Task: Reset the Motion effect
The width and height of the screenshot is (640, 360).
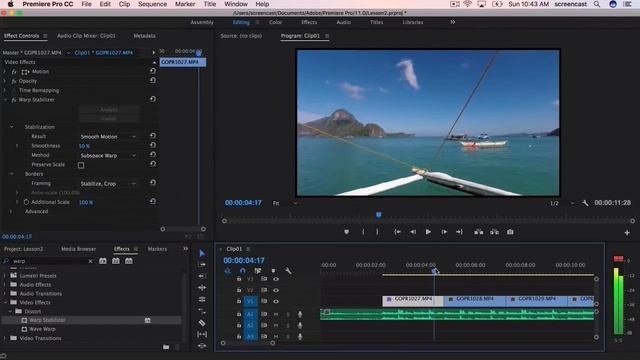Action: point(153,71)
